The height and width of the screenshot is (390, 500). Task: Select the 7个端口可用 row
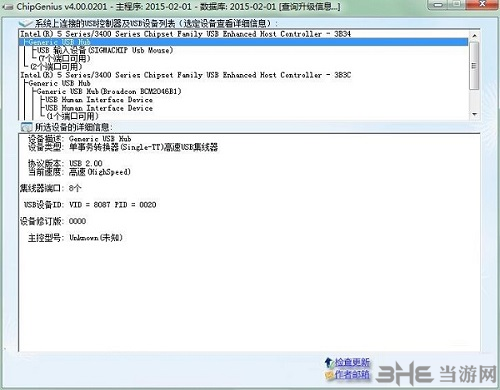coord(64,59)
